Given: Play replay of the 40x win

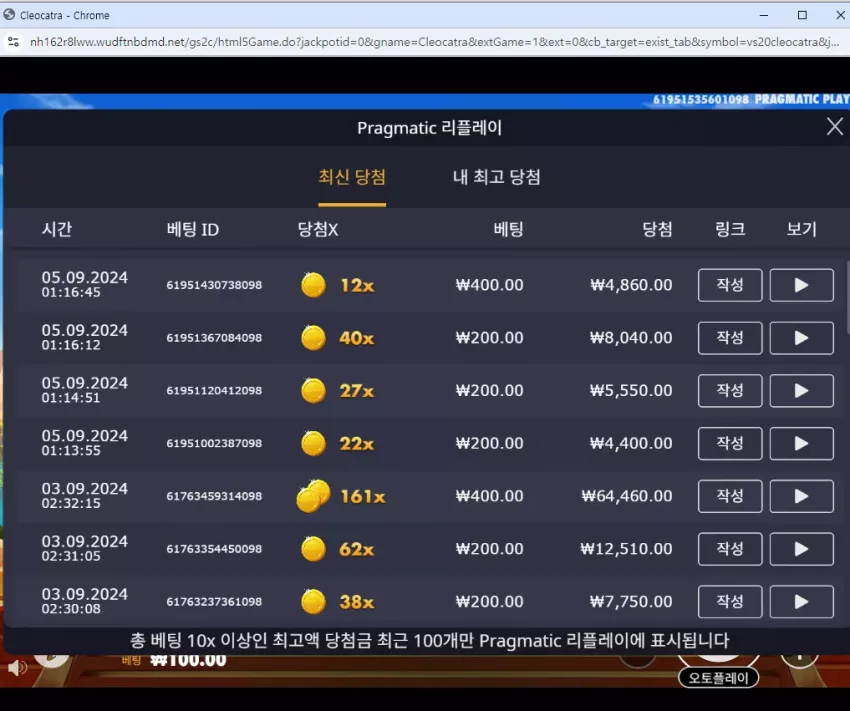Looking at the screenshot, I should point(801,338).
